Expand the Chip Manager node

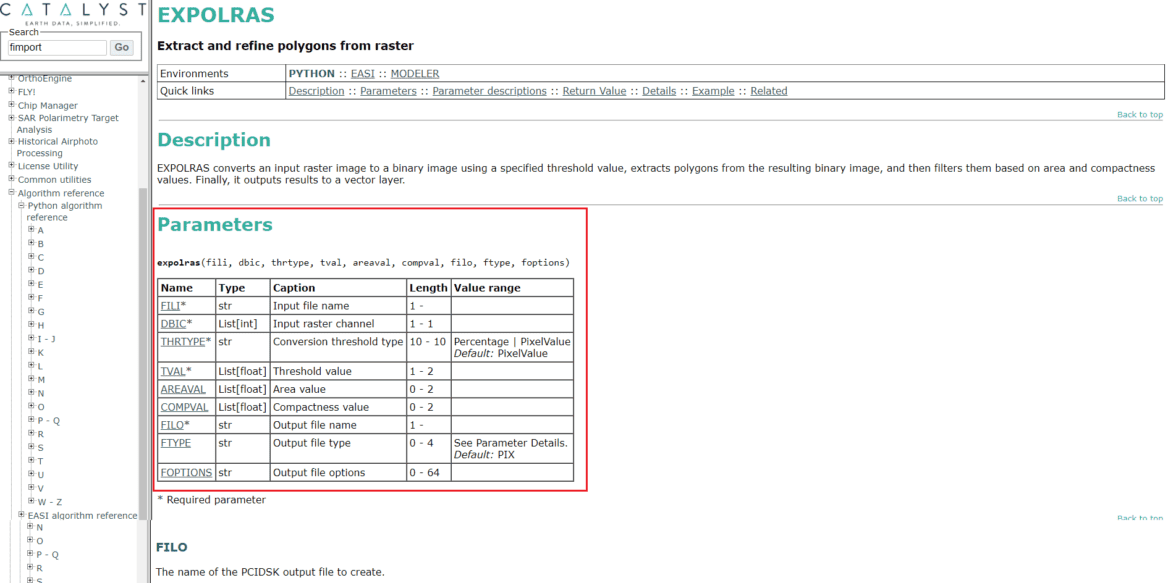click(12, 105)
